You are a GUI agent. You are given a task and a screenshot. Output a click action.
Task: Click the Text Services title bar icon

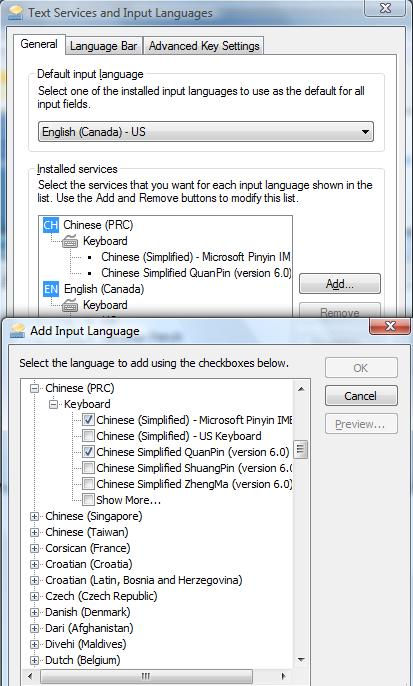pyautogui.click(x=16, y=12)
